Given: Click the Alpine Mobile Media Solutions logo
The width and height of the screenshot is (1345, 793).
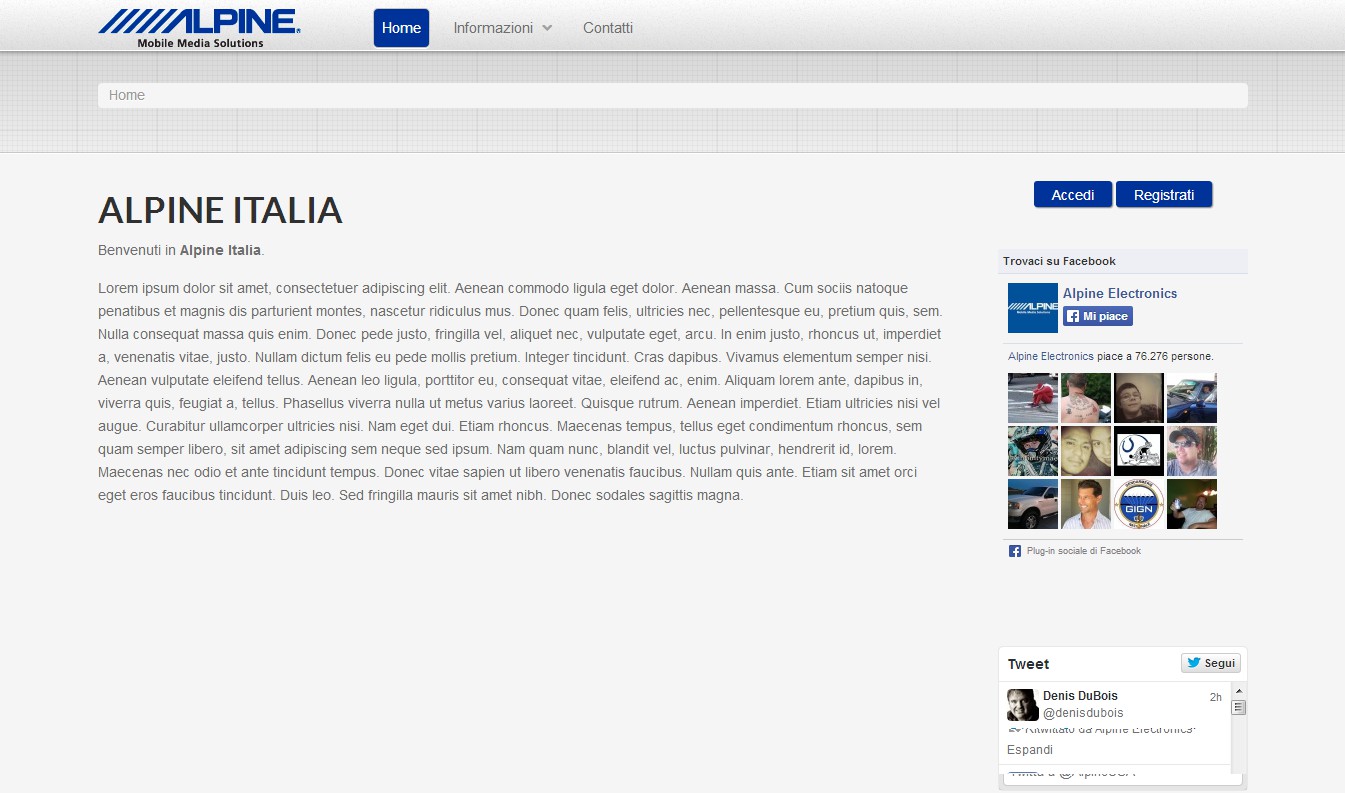Looking at the screenshot, I should click(199, 28).
